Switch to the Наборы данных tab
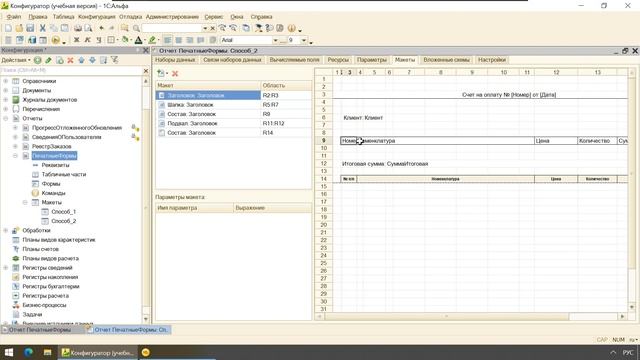The width and height of the screenshot is (640, 360). click(175, 60)
